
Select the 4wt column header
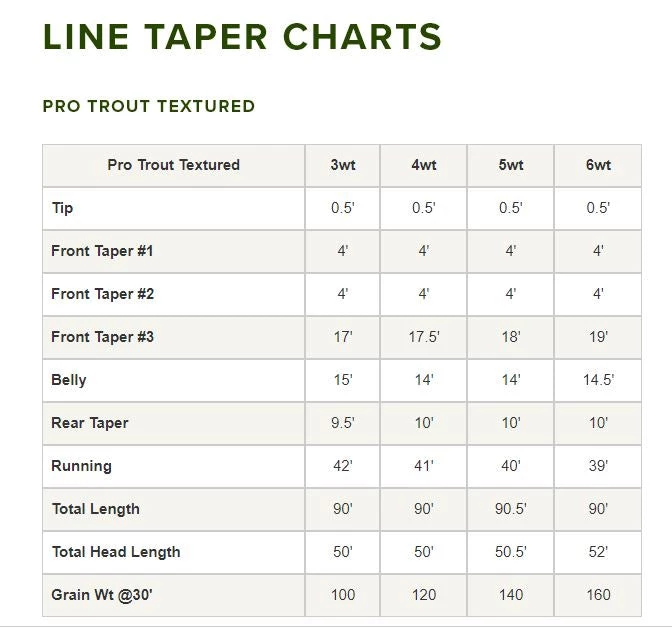pyautogui.click(x=423, y=165)
